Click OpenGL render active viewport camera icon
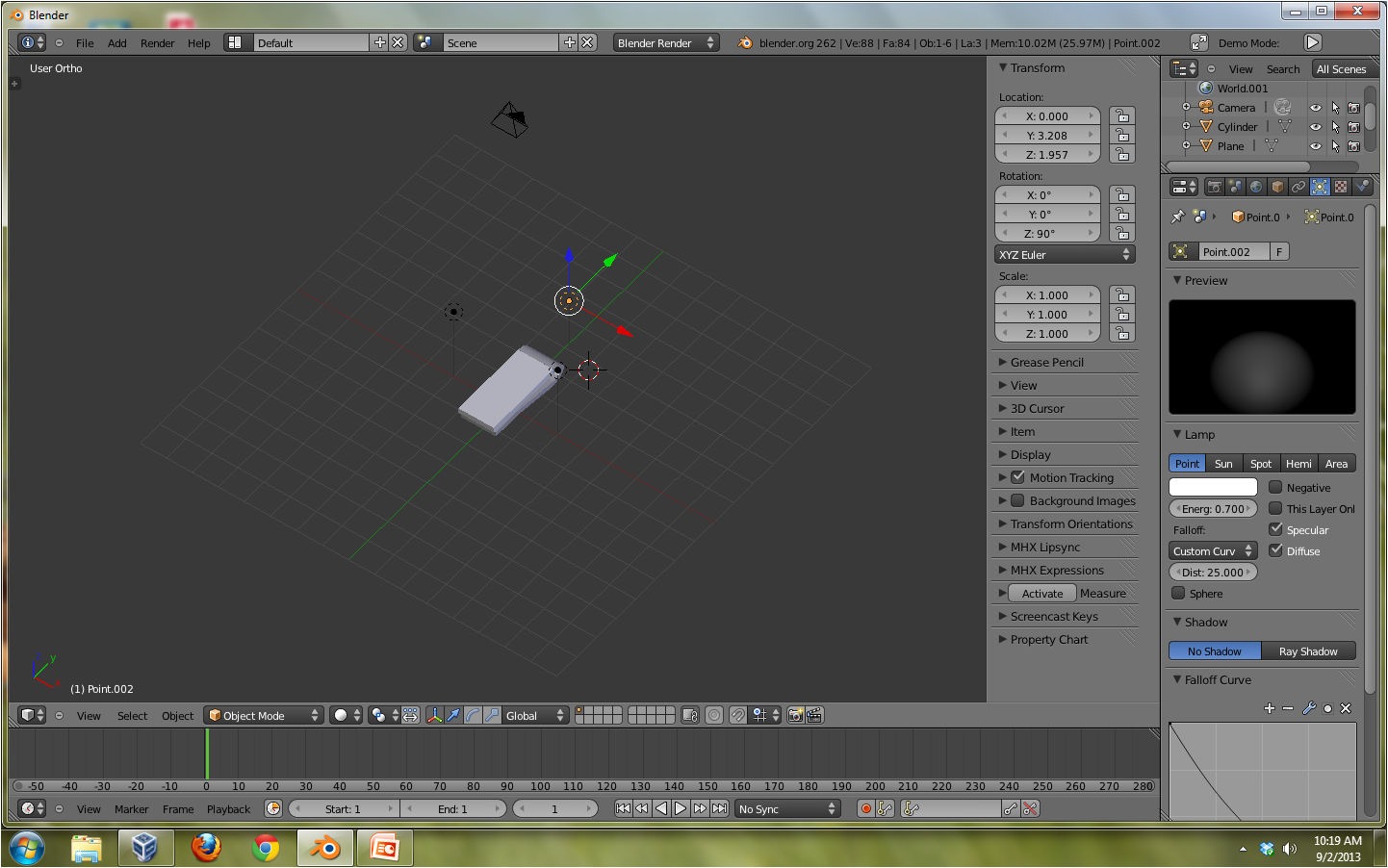 point(796,715)
